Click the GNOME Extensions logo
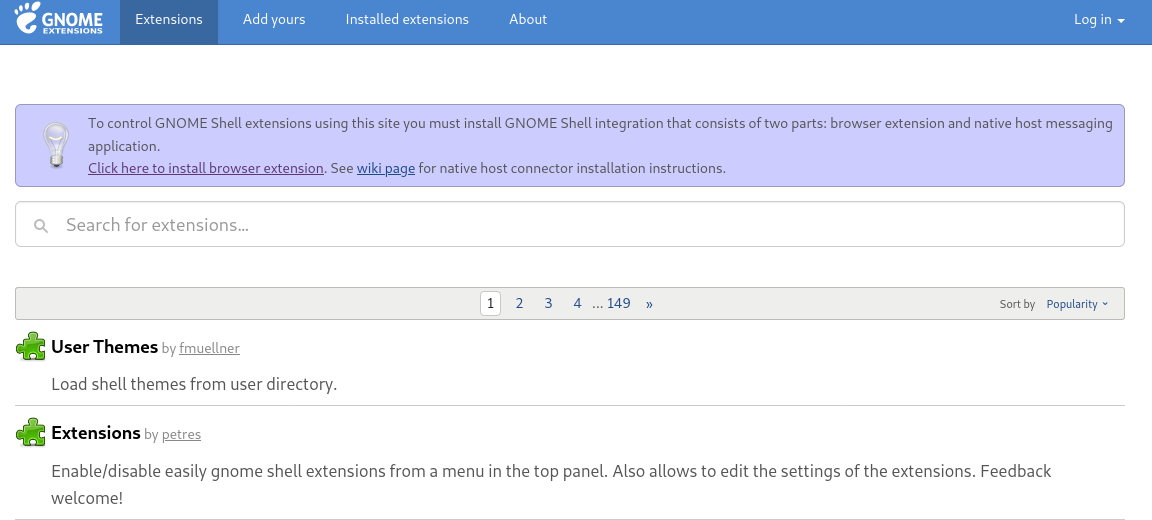Viewport: 1152px width, 520px height. pos(59,18)
